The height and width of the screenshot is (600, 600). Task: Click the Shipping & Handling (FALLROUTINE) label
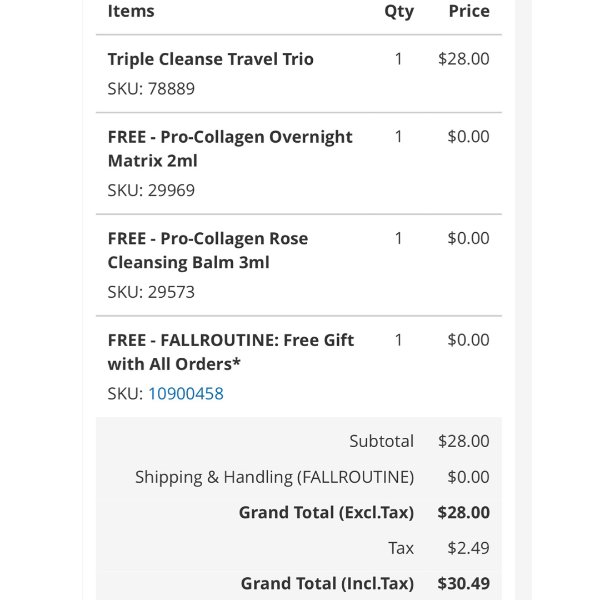pyautogui.click(x=274, y=477)
